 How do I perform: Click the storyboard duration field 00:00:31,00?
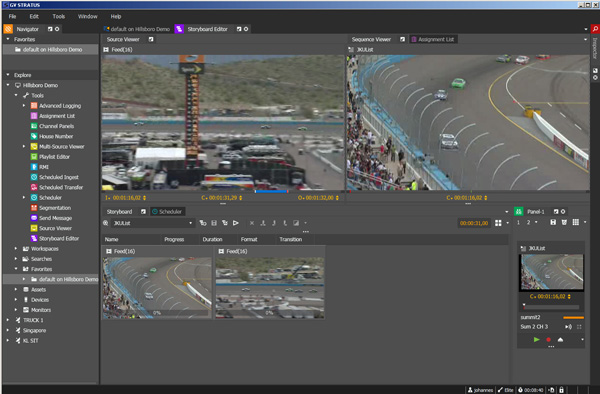(474, 223)
